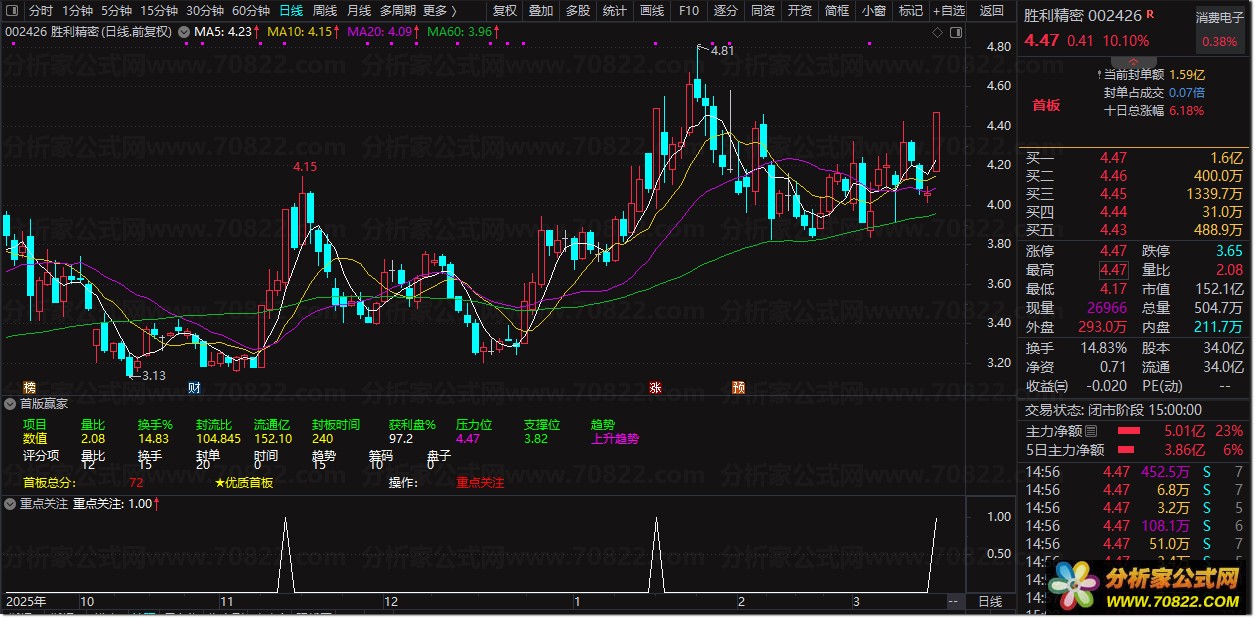Switch to the 分时 chart tab
This screenshot has width=1256, height=618.
coord(40,11)
